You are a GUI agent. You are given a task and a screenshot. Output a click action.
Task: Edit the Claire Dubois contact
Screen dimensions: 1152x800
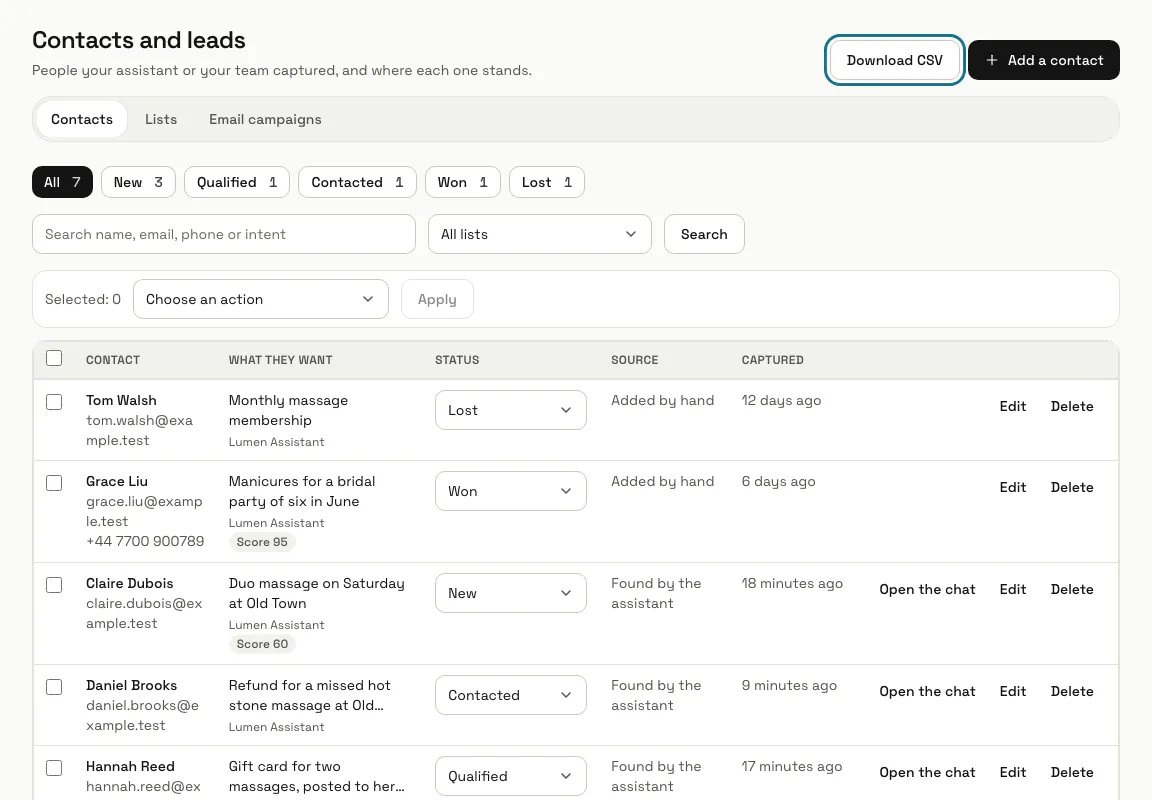(1012, 589)
